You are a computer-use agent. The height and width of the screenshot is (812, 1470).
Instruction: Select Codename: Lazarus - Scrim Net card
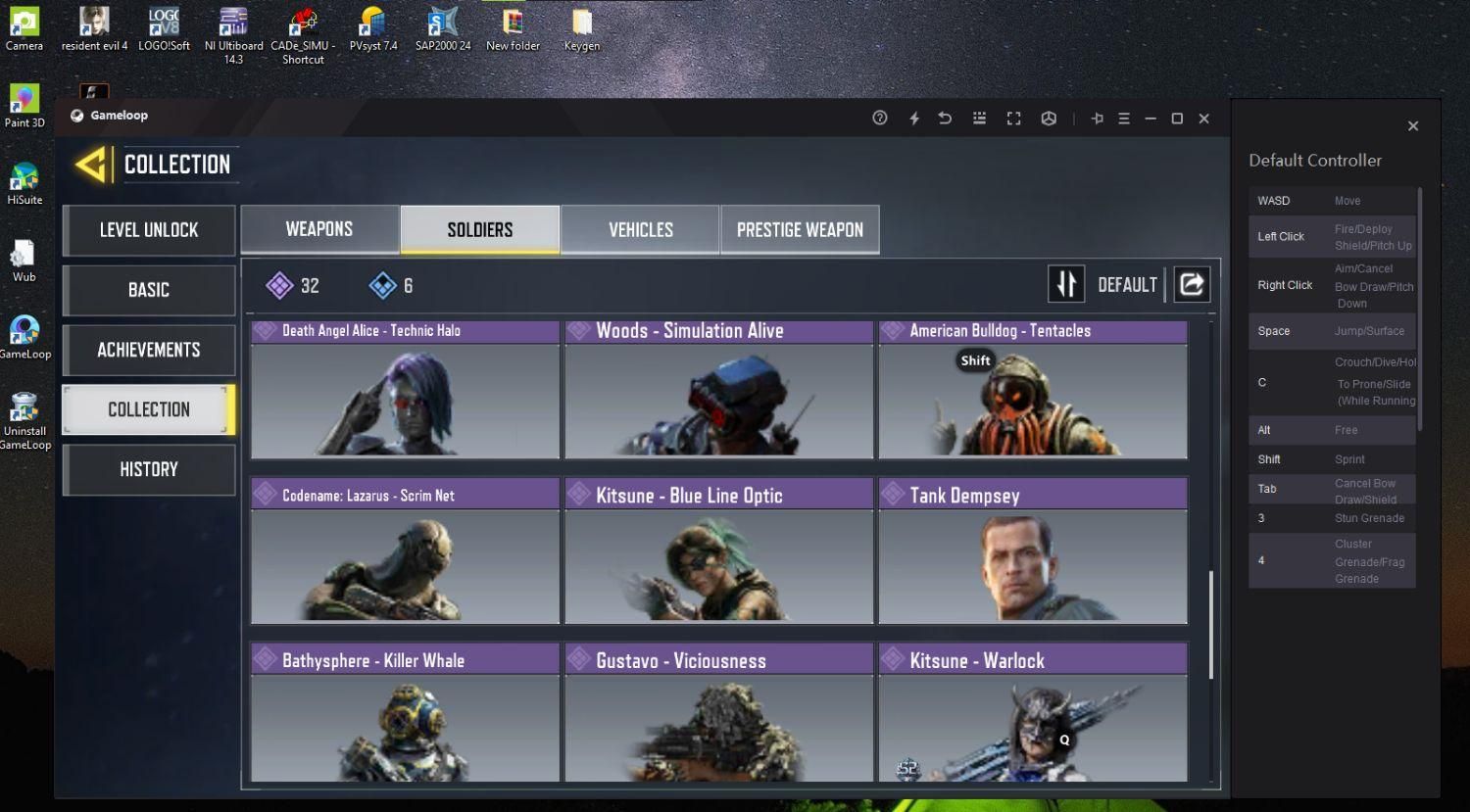(405, 550)
